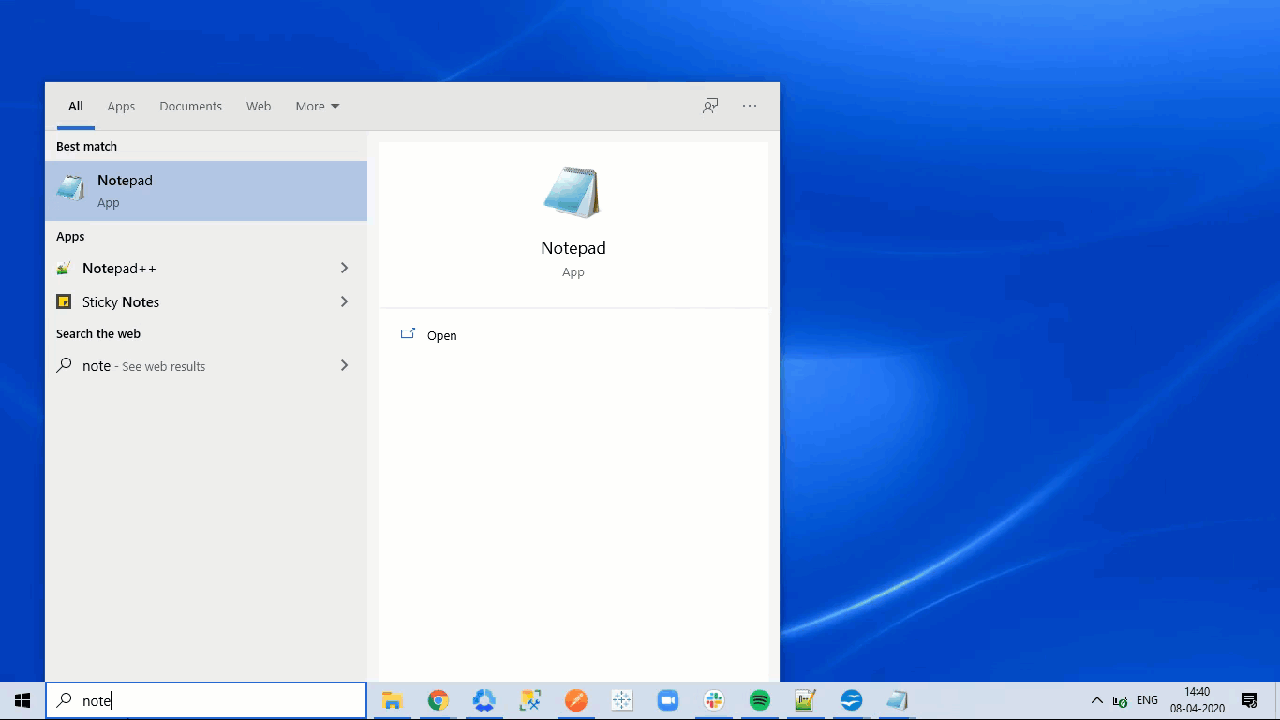Image resolution: width=1280 pixels, height=720 pixels.
Task: Open the snowflake-pattern app icon on taskbar
Action: pyautogui.click(x=622, y=701)
